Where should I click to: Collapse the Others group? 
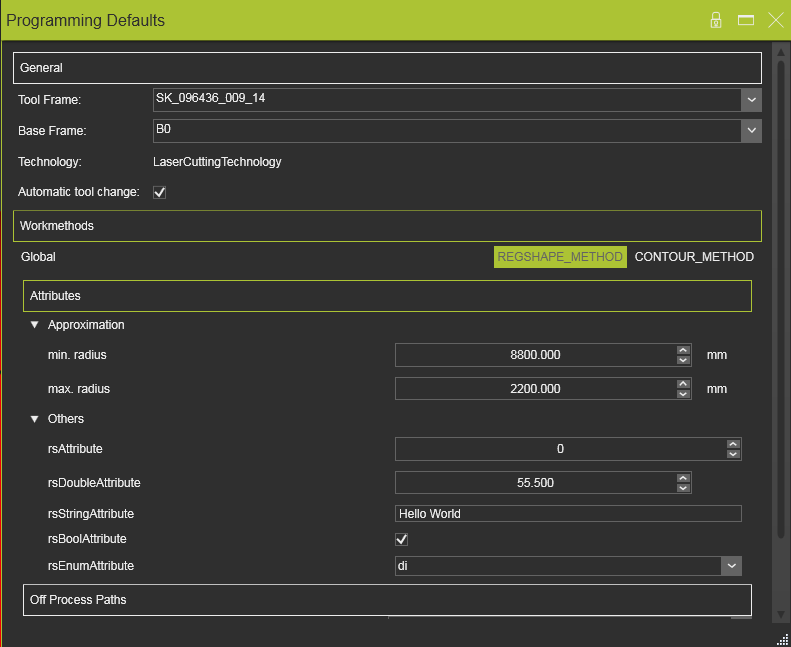(x=35, y=419)
